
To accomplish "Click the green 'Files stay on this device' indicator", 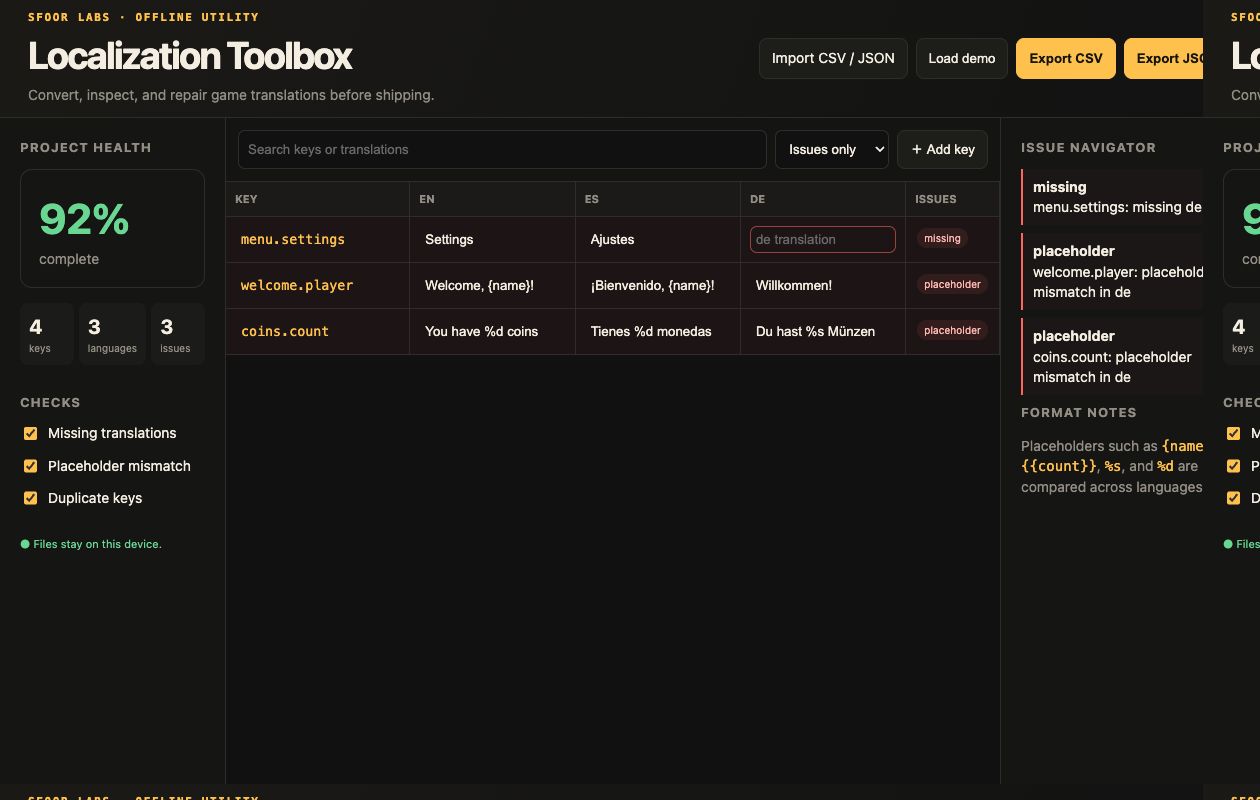I will click(x=91, y=544).
